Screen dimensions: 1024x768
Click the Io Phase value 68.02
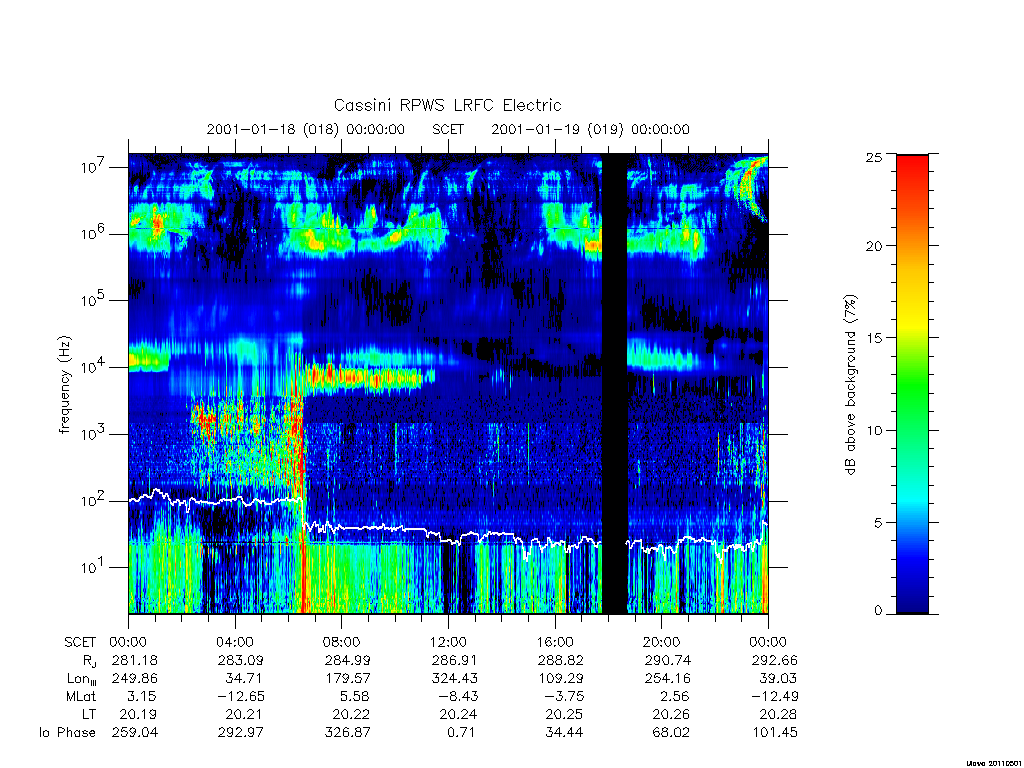[x=671, y=733]
